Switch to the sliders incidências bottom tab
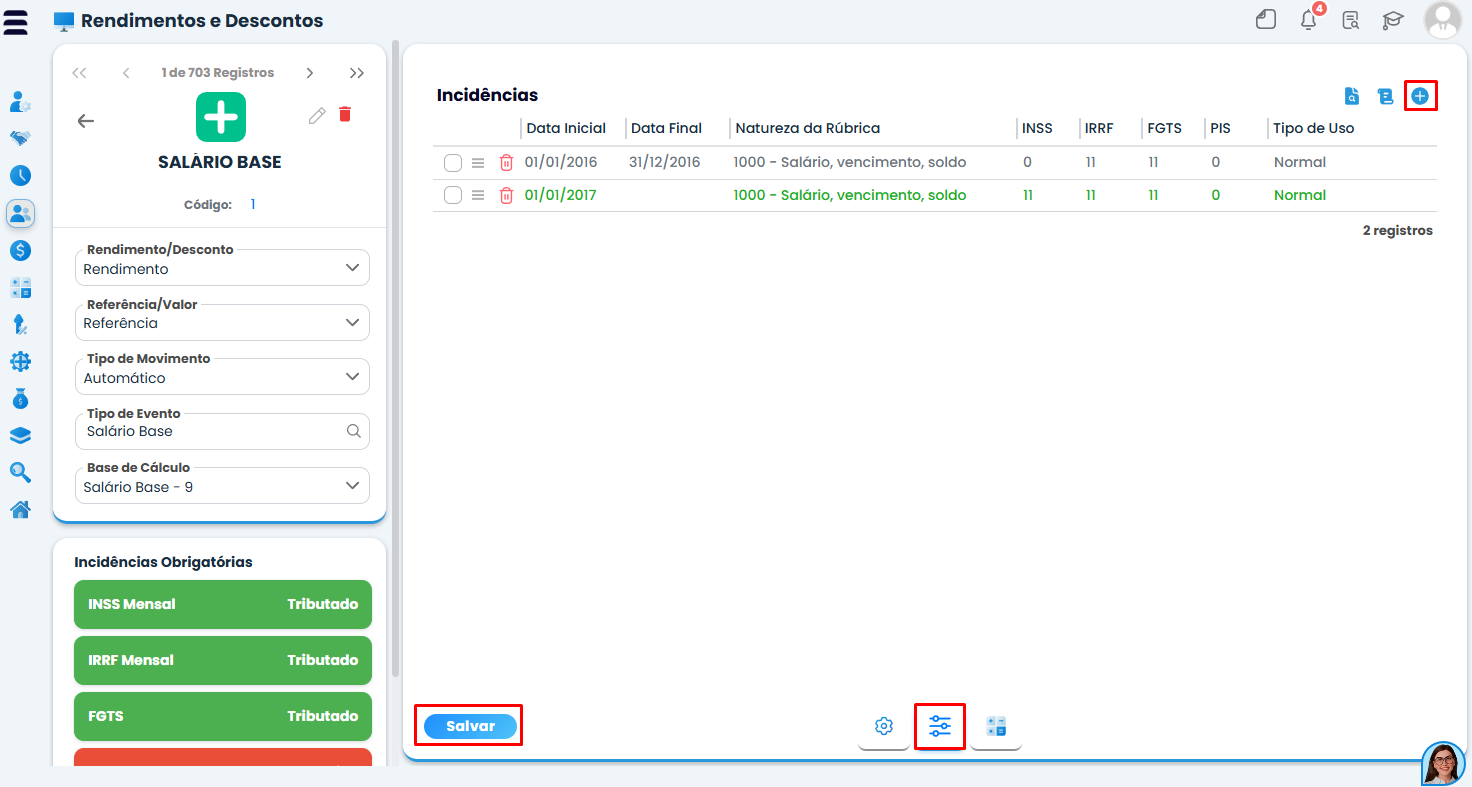Screen dimensions: 1472x787 tap(940, 727)
